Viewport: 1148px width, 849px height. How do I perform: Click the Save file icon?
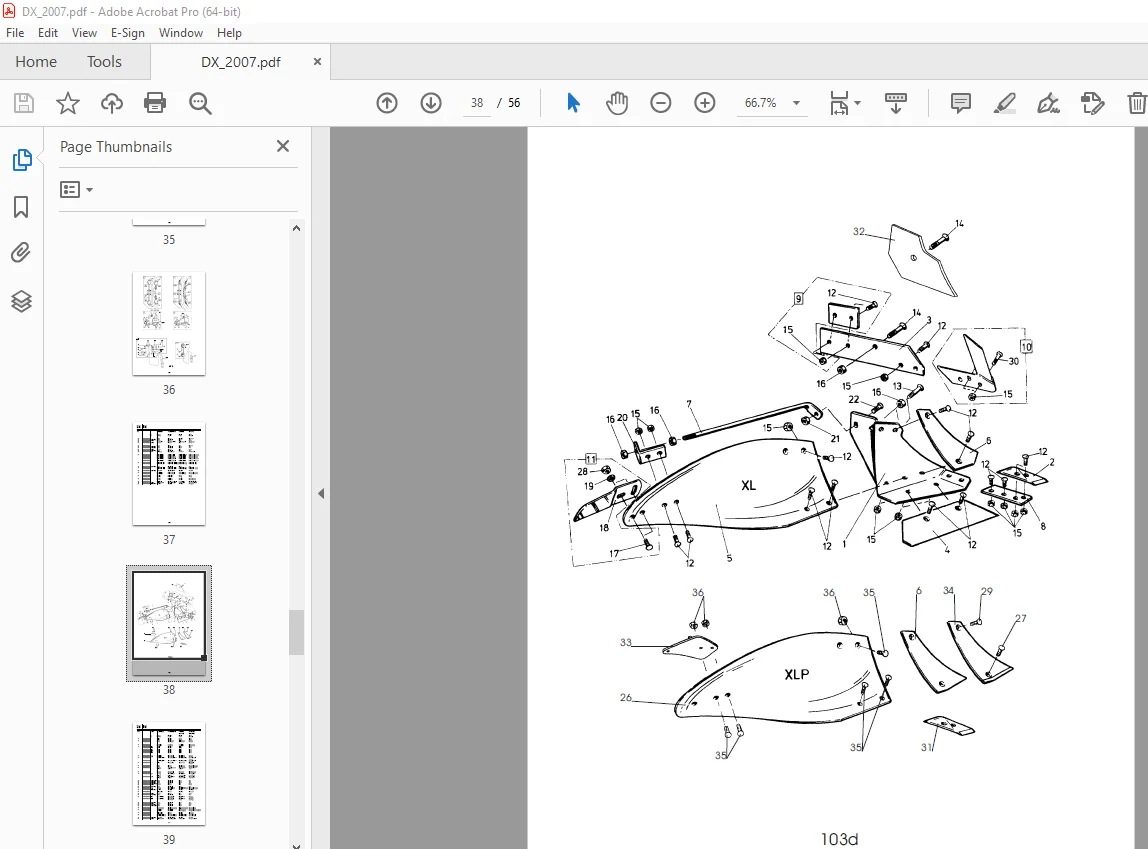(24, 103)
